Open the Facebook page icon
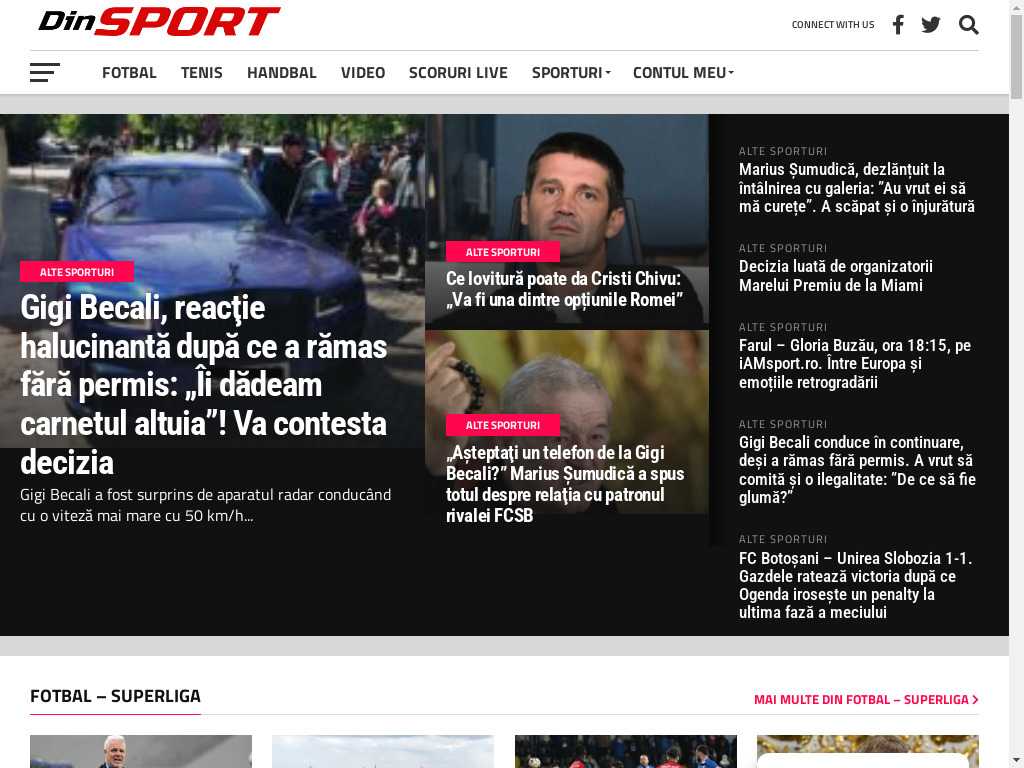The width and height of the screenshot is (1024, 768). point(899,25)
